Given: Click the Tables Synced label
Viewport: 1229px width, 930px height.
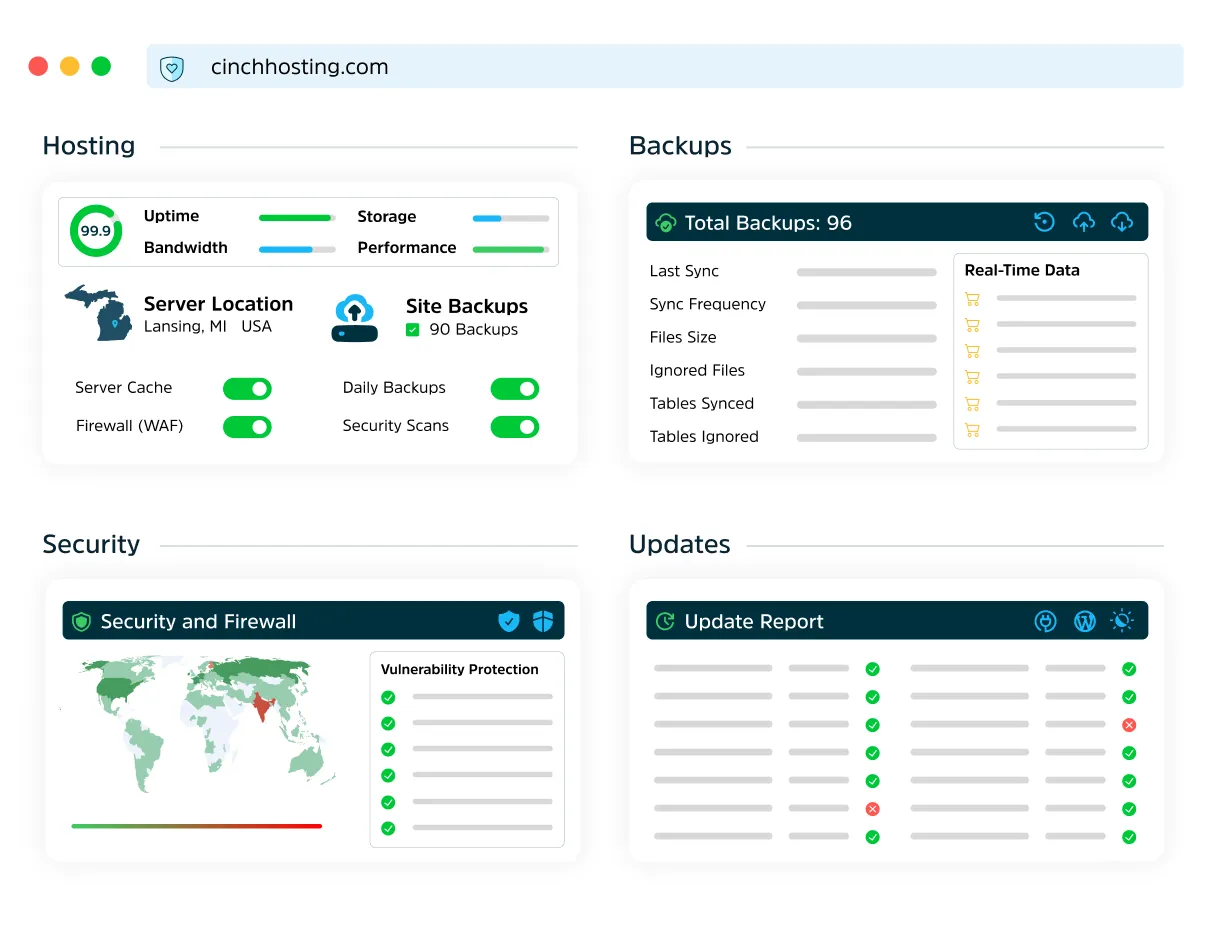Looking at the screenshot, I should (702, 403).
